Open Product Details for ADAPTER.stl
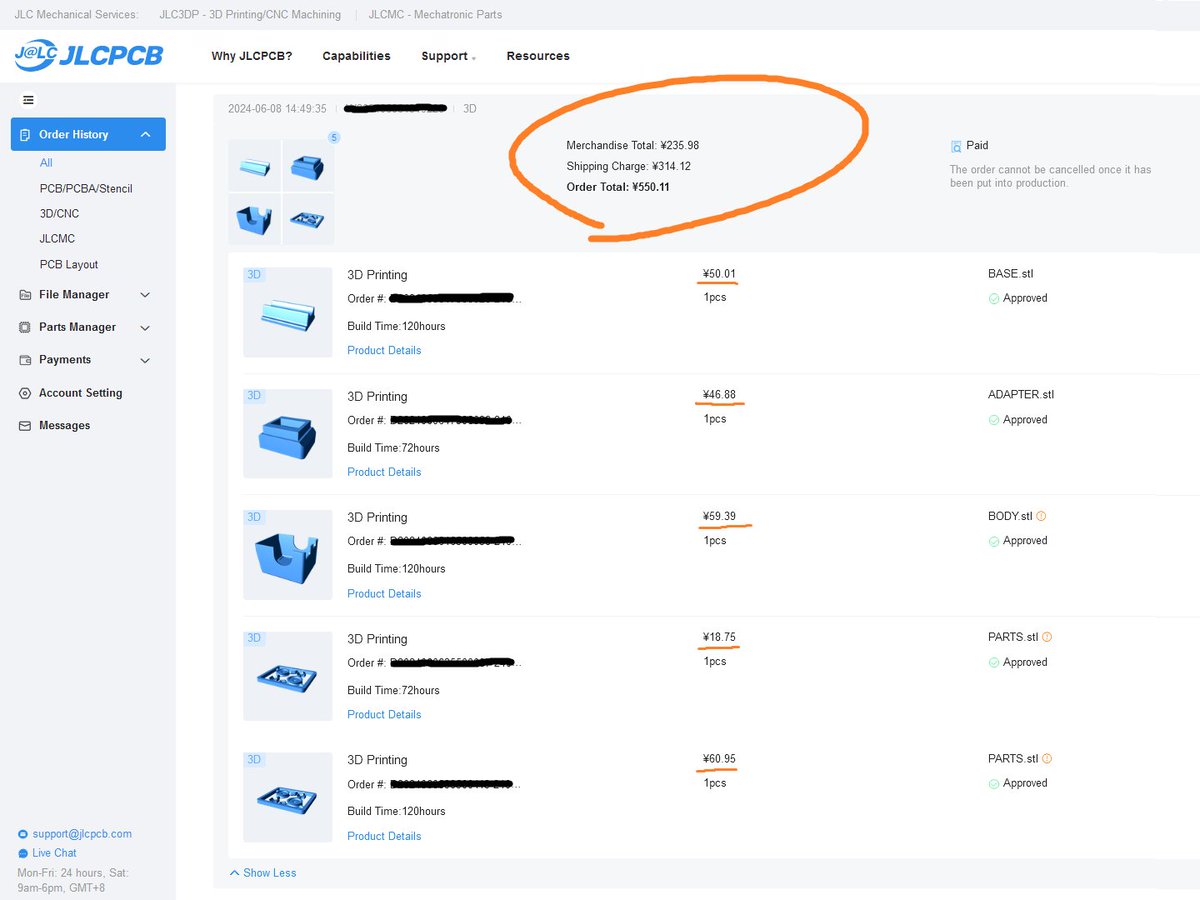The image size is (1200, 900). 384,472
